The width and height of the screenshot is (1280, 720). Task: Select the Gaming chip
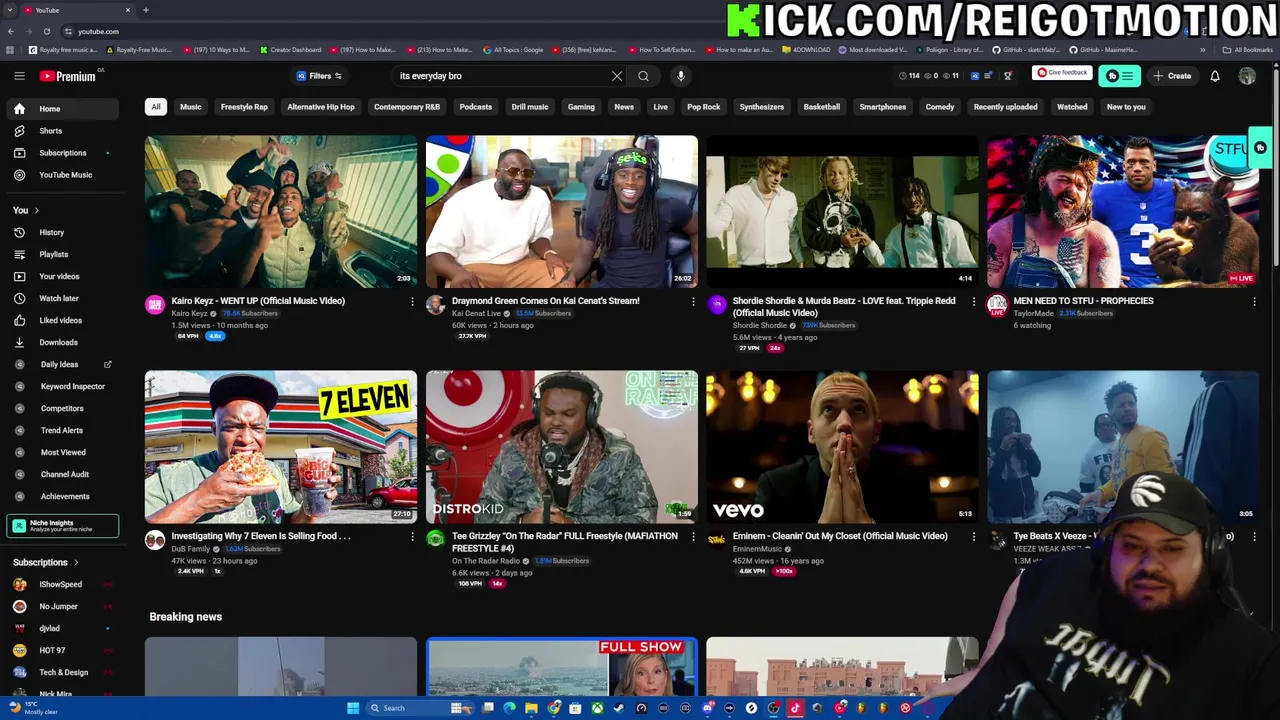[x=581, y=107]
